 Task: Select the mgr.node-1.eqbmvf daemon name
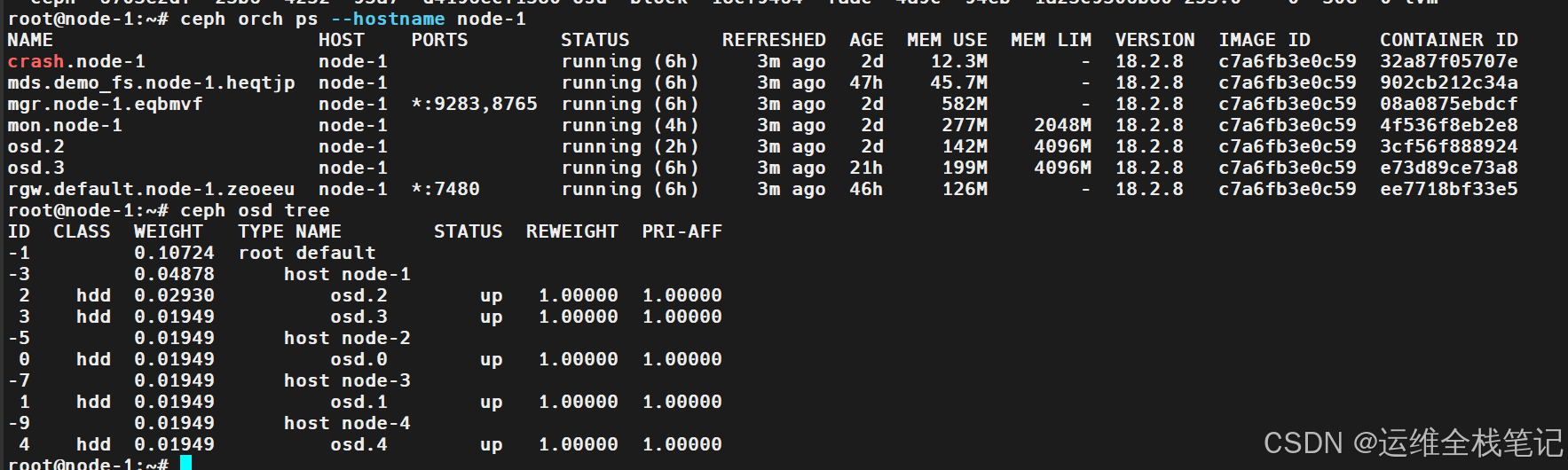click(105, 104)
